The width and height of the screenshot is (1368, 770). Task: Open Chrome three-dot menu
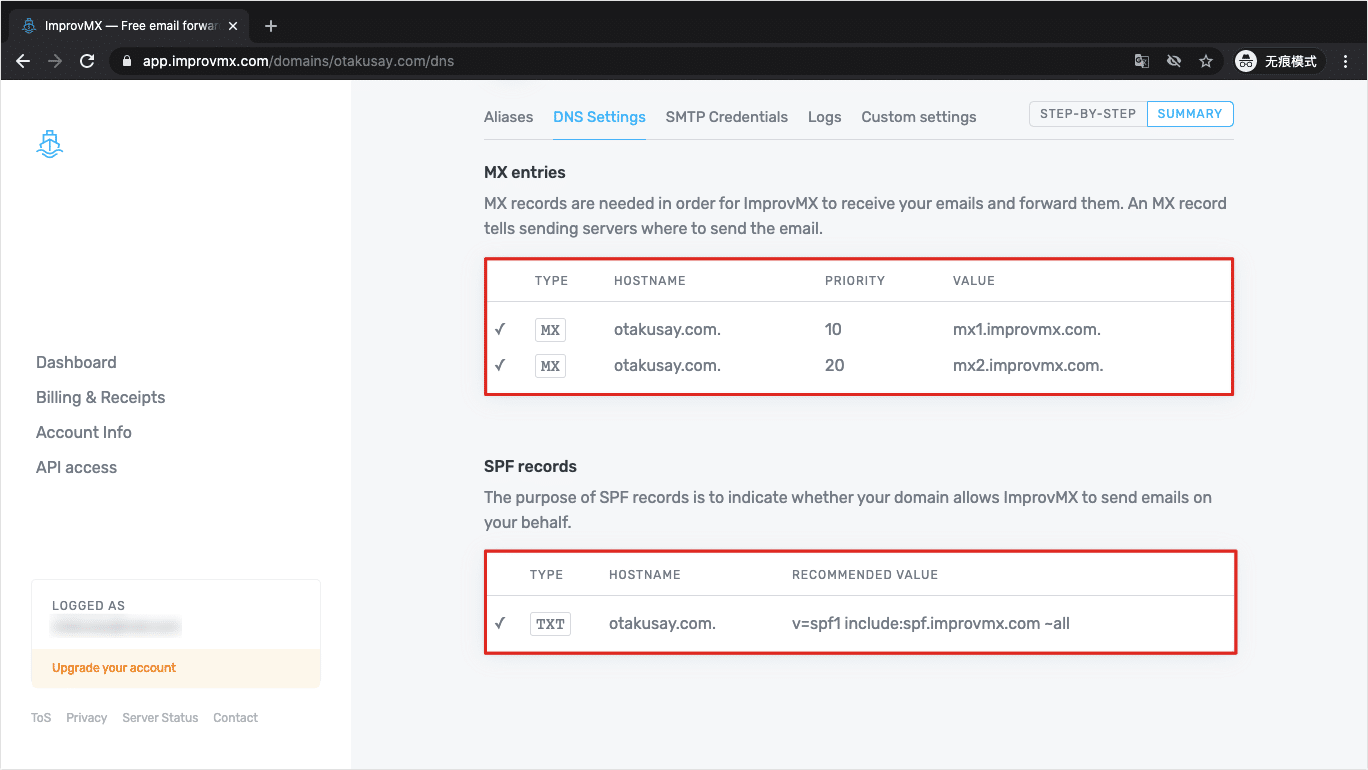(1346, 61)
